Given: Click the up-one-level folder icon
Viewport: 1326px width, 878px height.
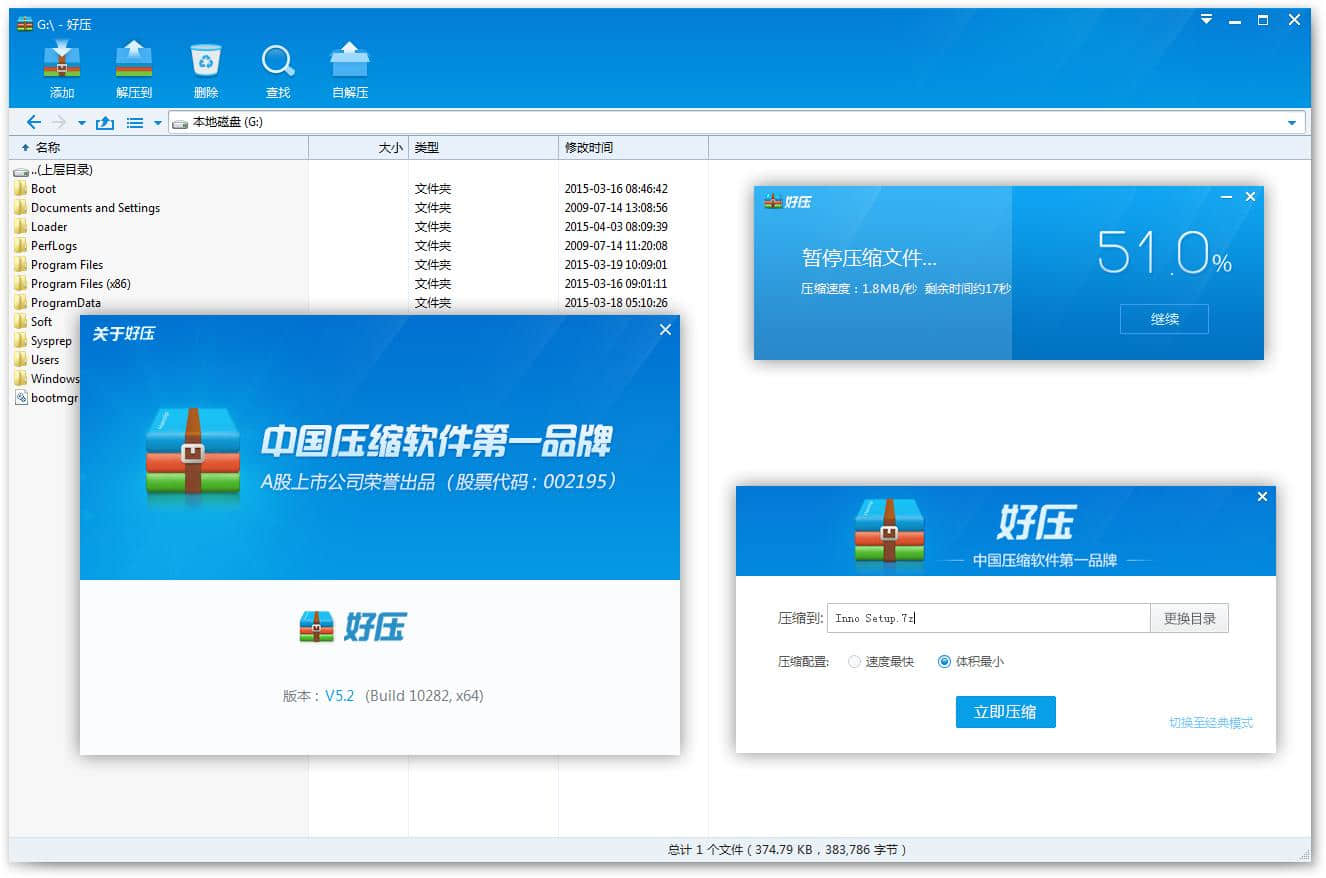Looking at the screenshot, I should 105,122.
